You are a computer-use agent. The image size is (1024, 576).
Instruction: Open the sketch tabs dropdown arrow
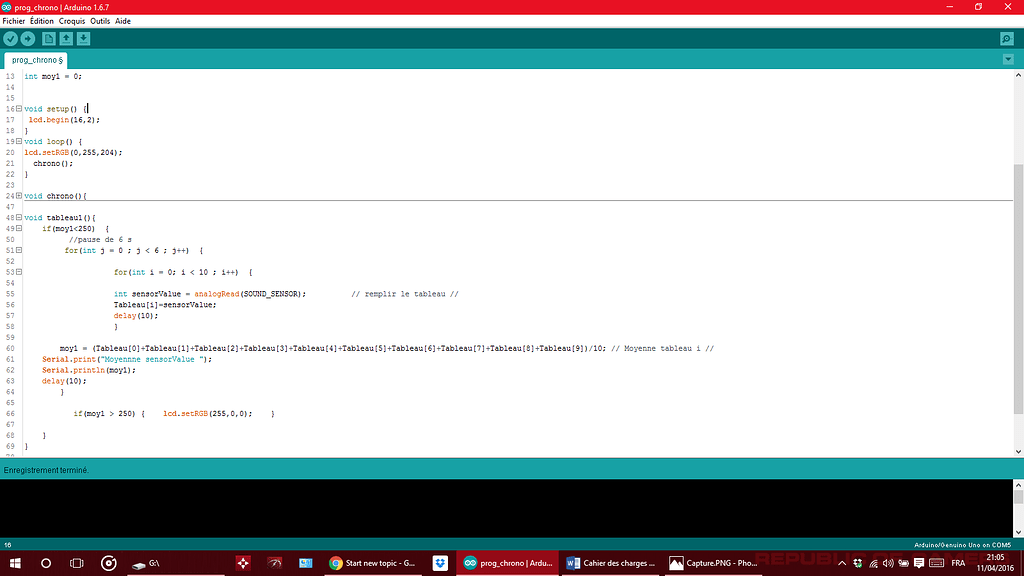(1010, 59)
